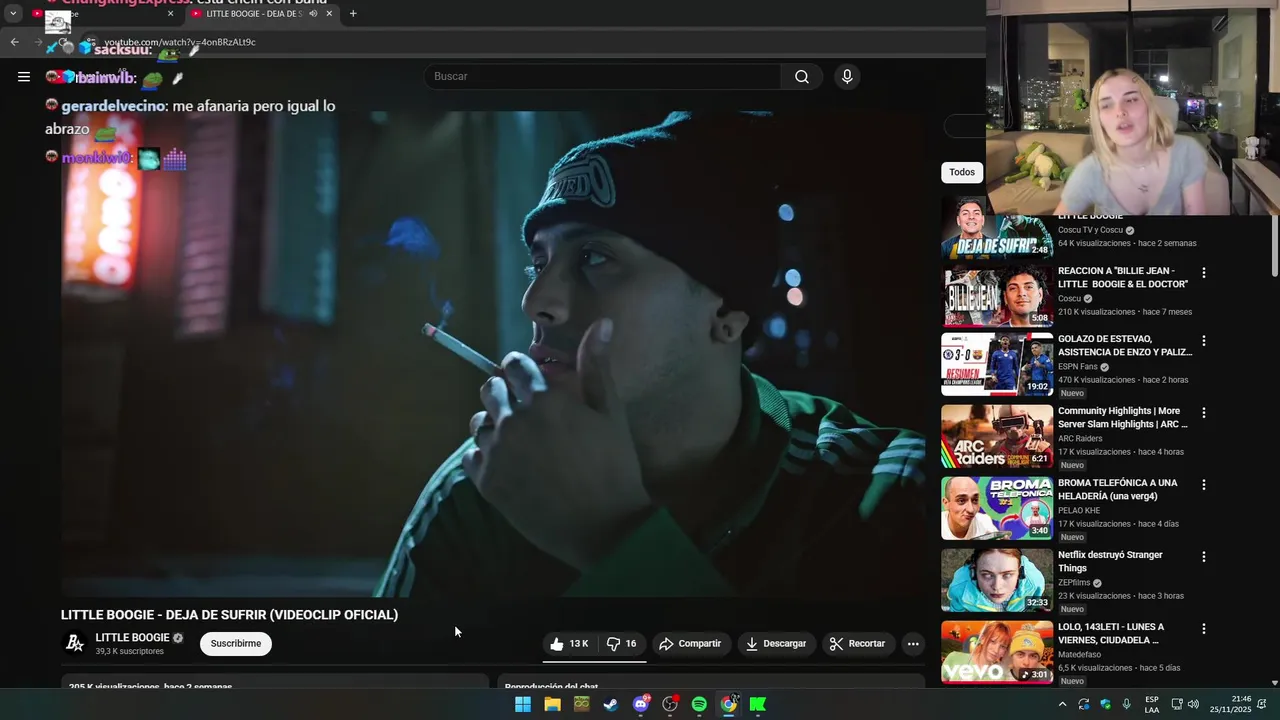Image resolution: width=1280 pixels, height=720 pixels.
Task: Click the search magnifier button
Action: coord(801,77)
